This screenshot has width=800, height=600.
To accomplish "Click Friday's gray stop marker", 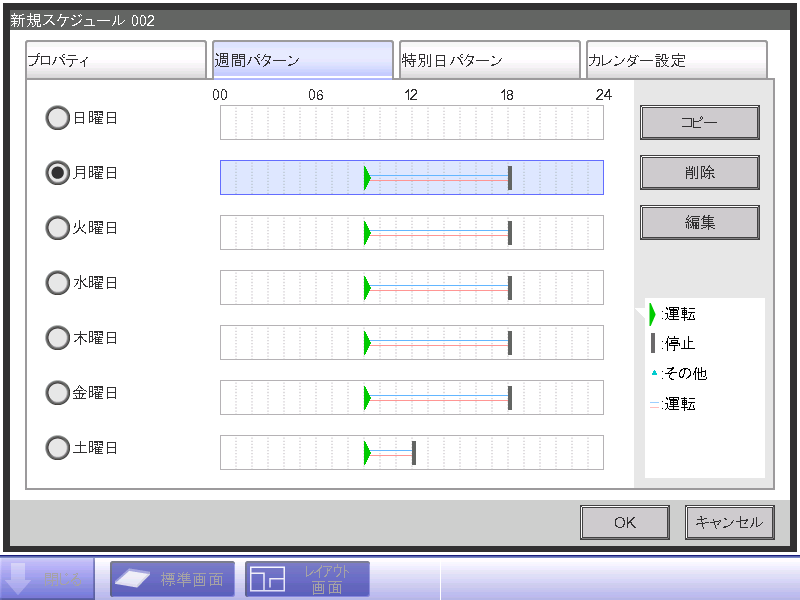I will pyautogui.click(x=510, y=398).
